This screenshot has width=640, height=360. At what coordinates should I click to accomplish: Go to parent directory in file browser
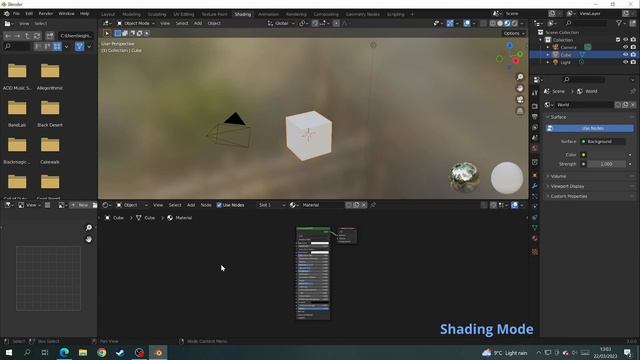point(27,36)
